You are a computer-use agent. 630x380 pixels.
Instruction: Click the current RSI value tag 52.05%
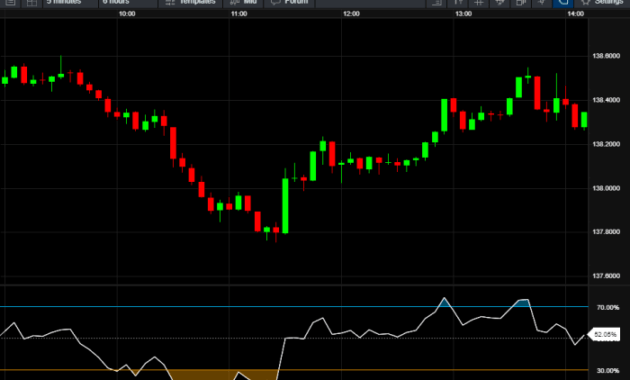coord(604,335)
